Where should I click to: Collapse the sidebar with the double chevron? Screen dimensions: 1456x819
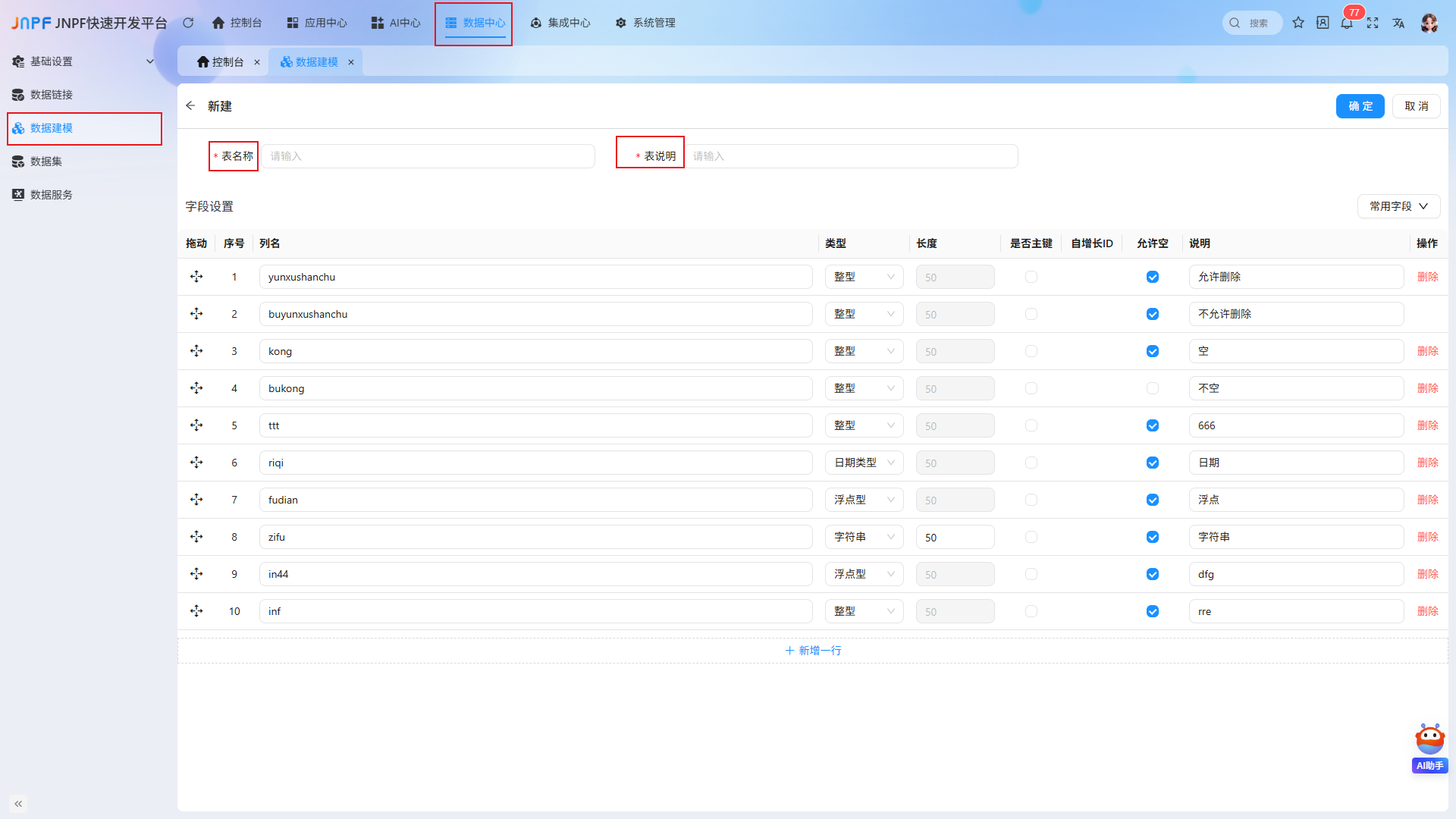(18, 803)
